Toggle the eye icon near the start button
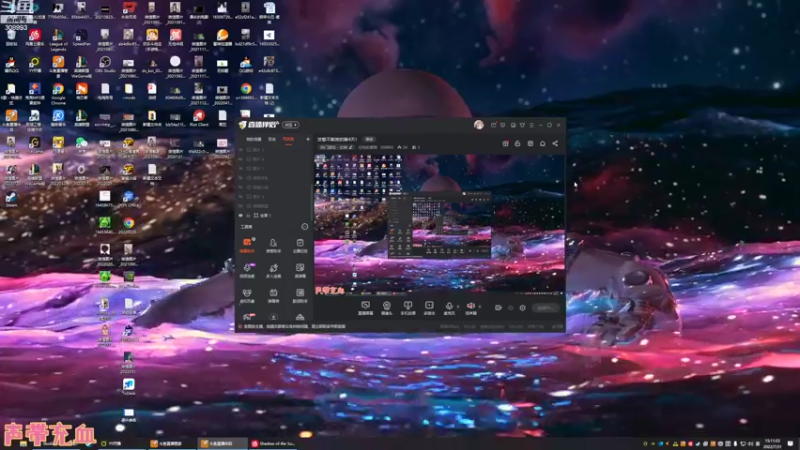800x450 pixels. click(511, 308)
